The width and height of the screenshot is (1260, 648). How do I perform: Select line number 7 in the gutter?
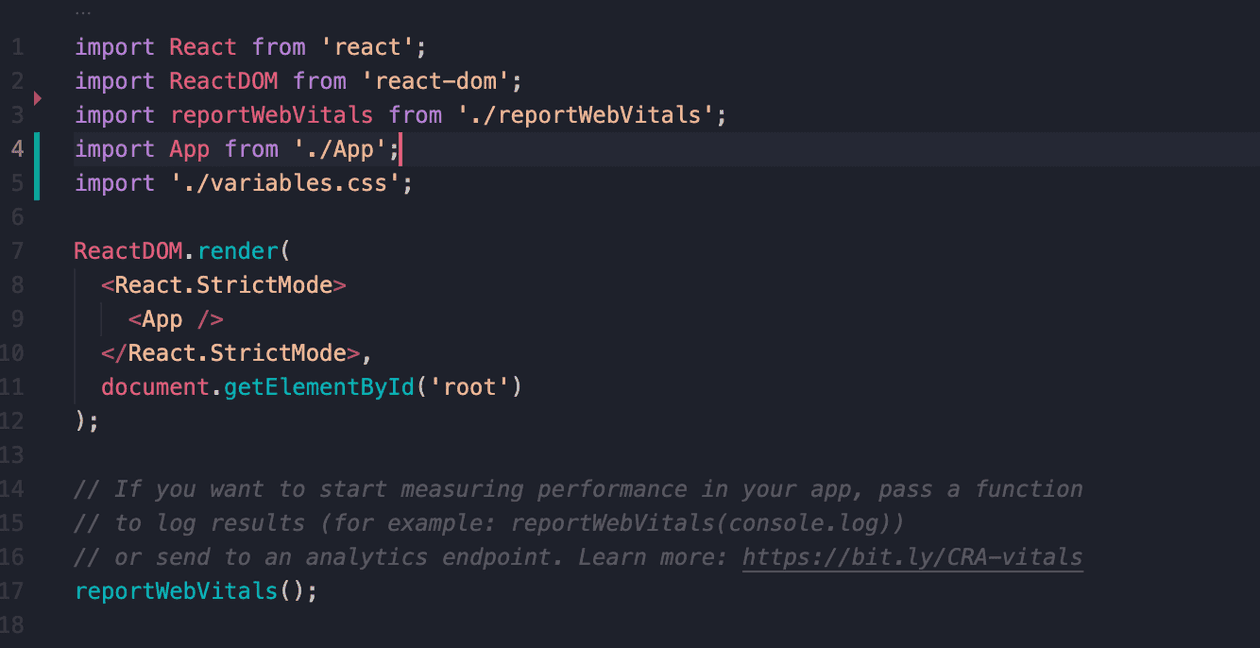17,250
